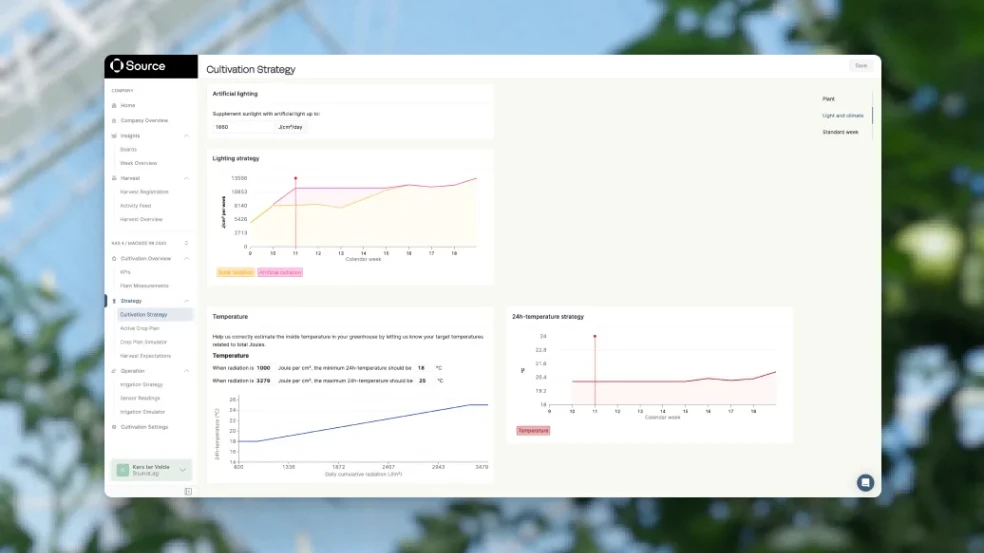Switch to the Standard week section
The width and height of the screenshot is (984, 553).
(x=840, y=132)
